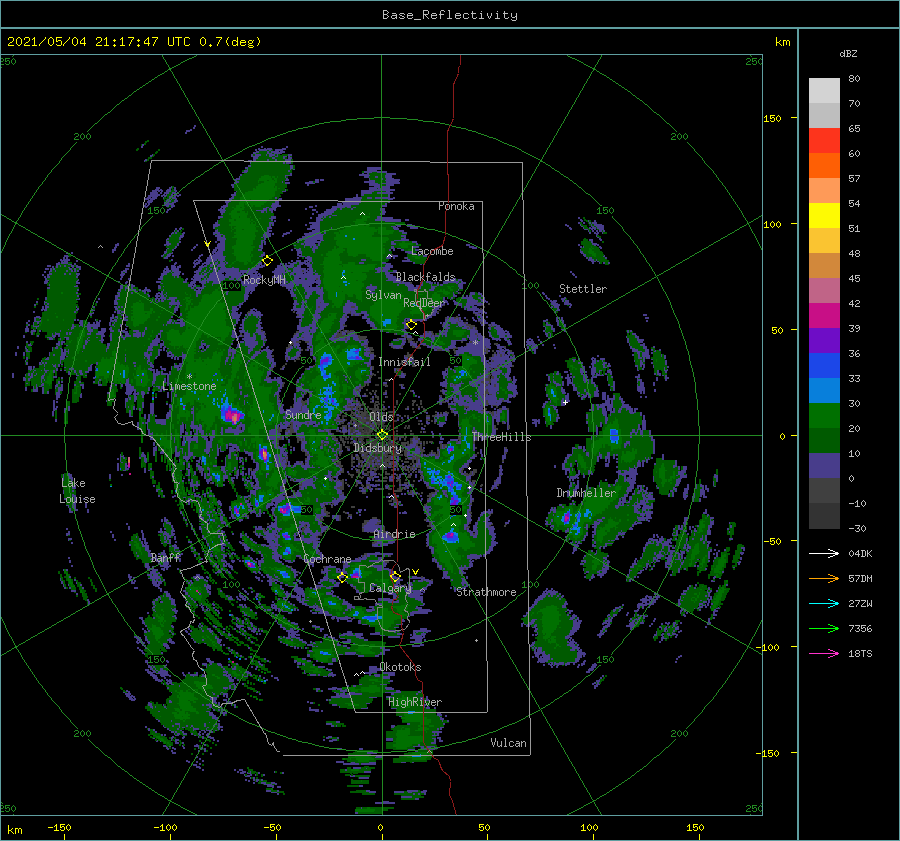
Task: Click the green 7356 arrow icon
Action: pos(824,629)
